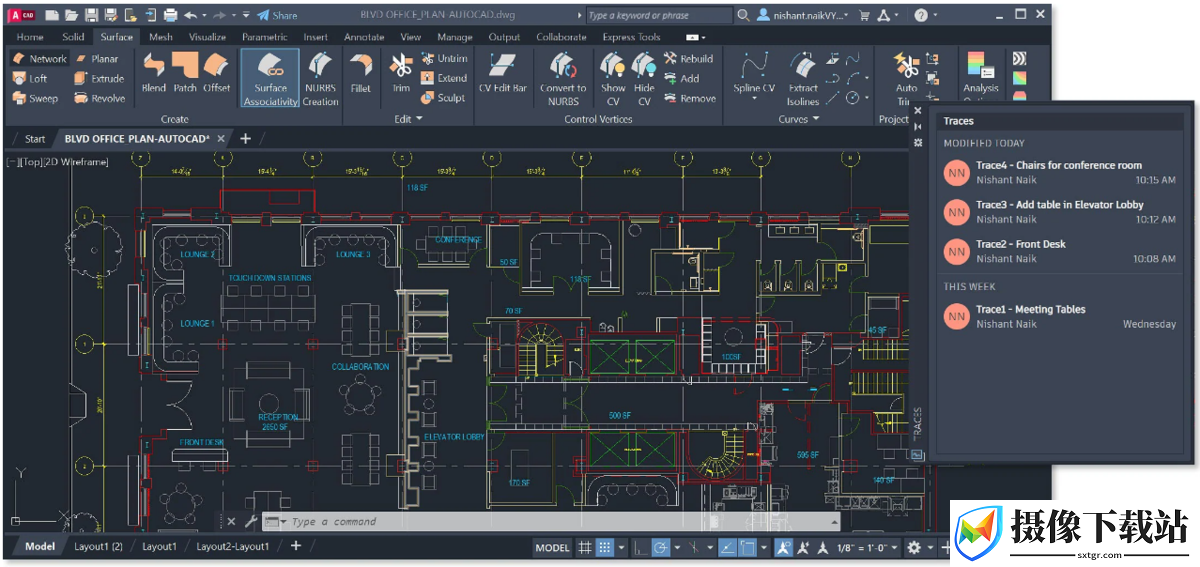The height and width of the screenshot is (567, 1200).
Task: Open the Collaborate ribbon tab
Action: (561, 37)
